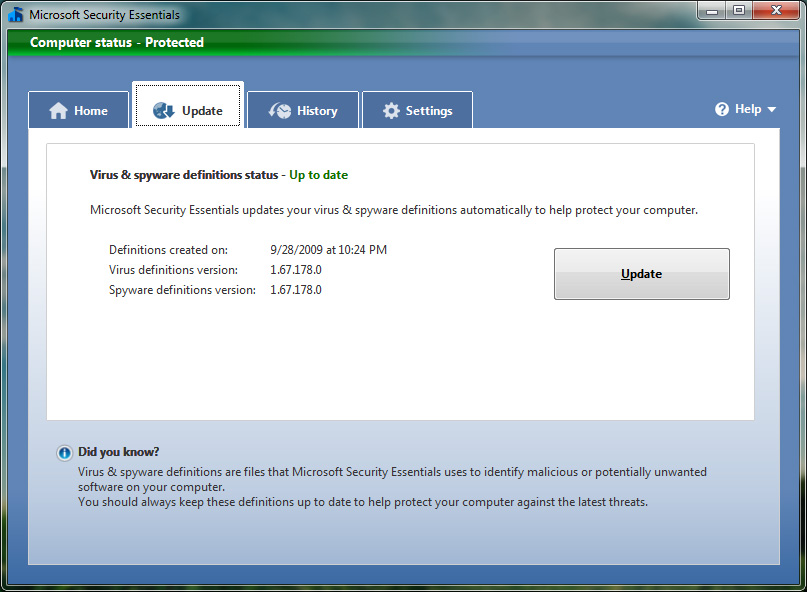Open the Help menu label
807x592 pixels.
pos(748,109)
